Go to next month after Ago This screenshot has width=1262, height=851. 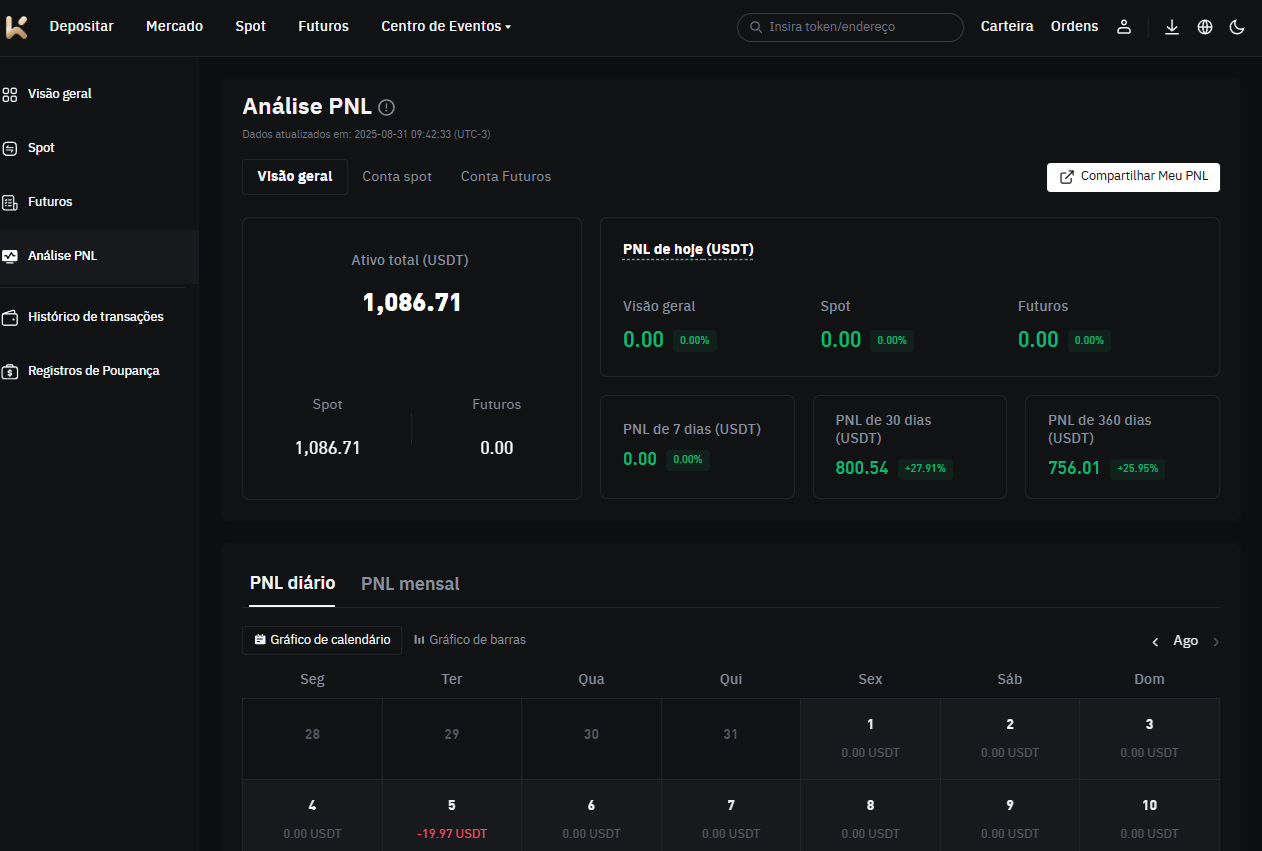(x=1216, y=642)
